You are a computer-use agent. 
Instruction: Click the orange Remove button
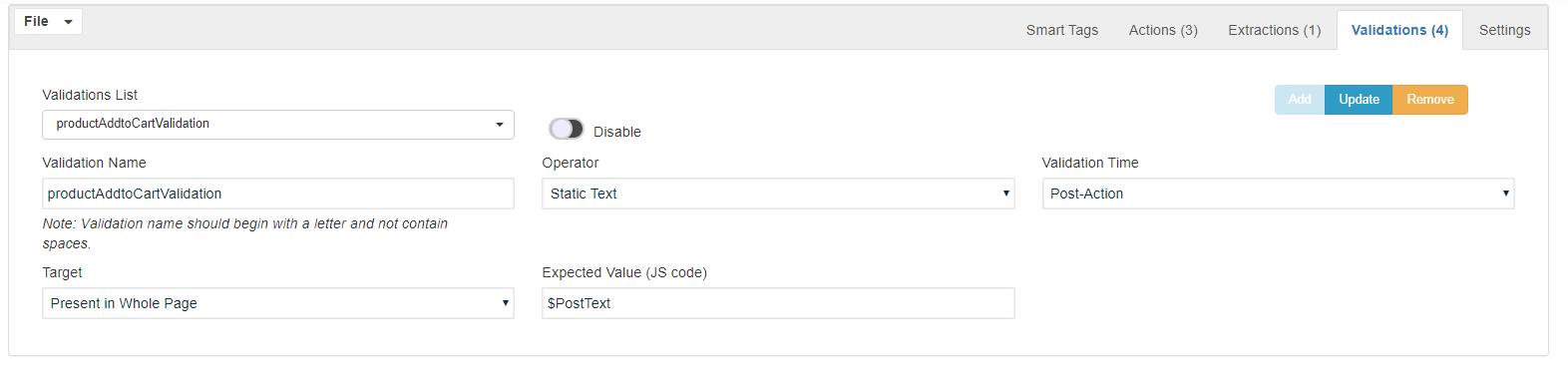pos(1430,100)
